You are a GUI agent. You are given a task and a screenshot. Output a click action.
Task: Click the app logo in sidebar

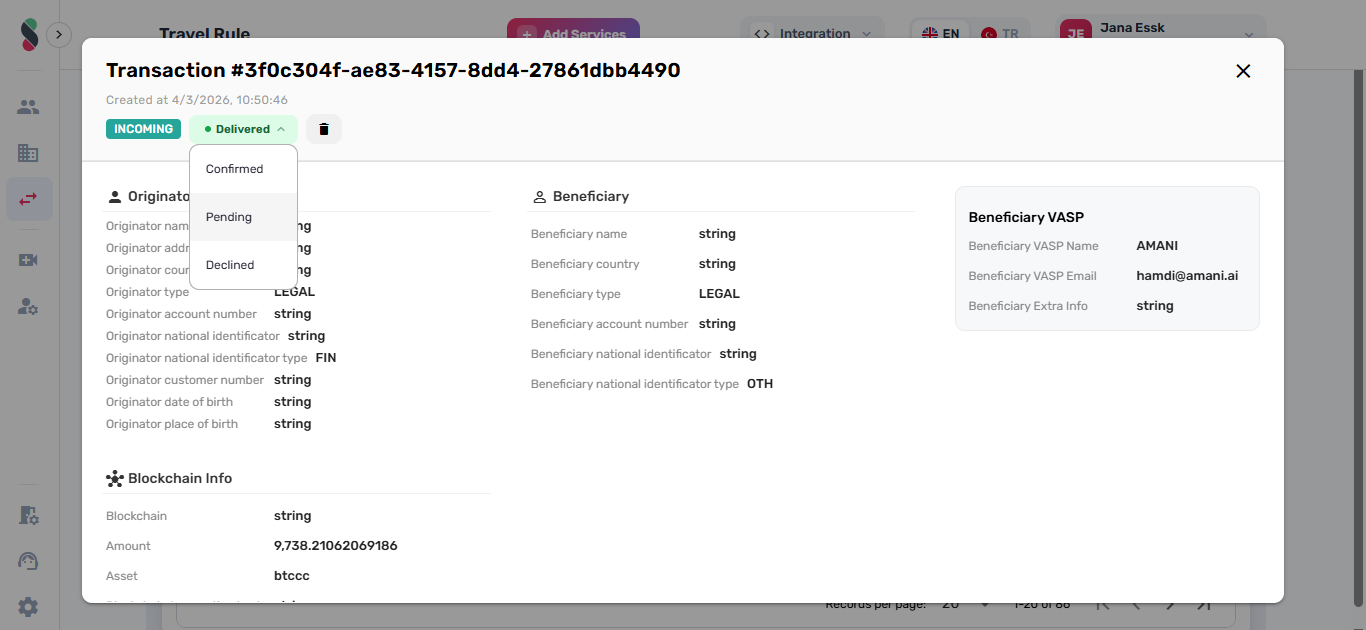29,35
